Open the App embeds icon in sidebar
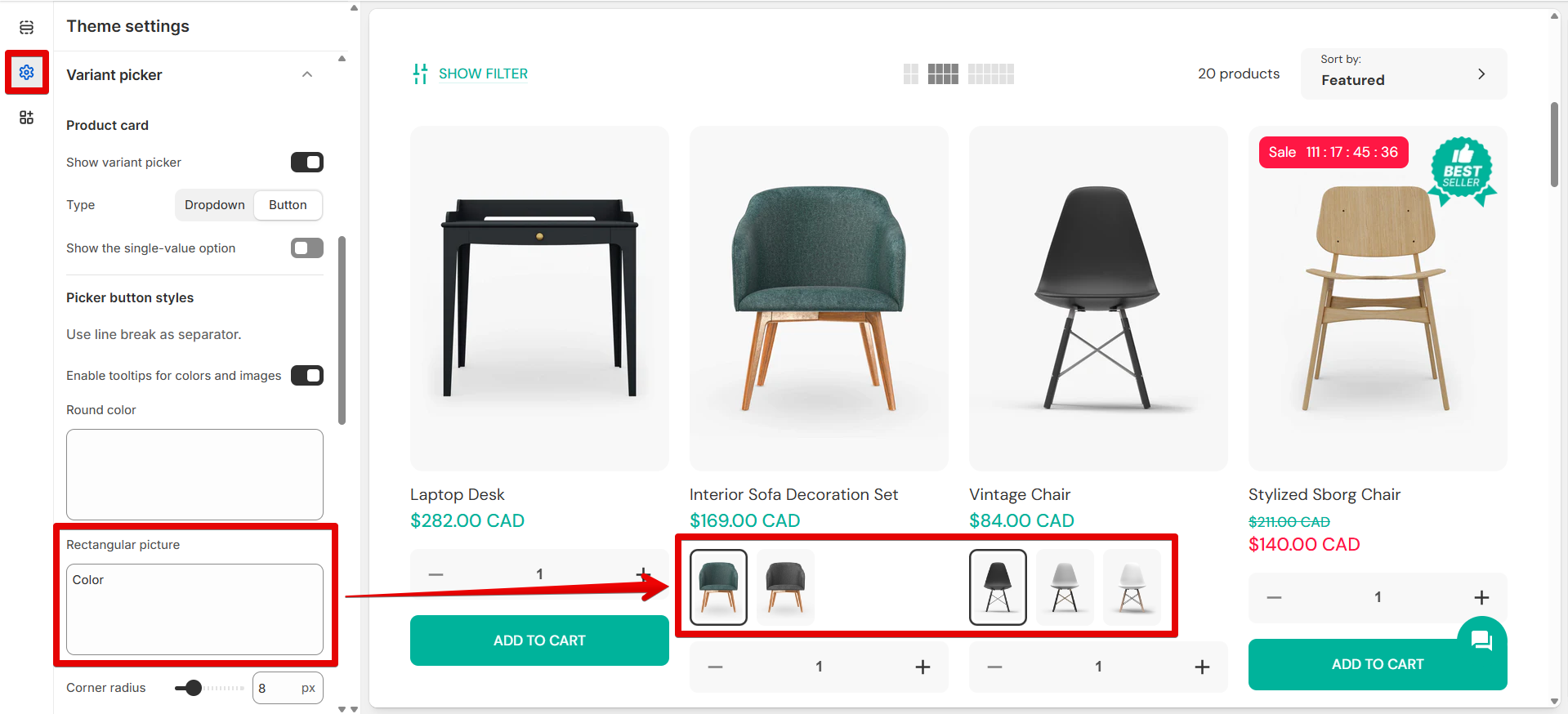1568x714 pixels. [x=26, y=118]
